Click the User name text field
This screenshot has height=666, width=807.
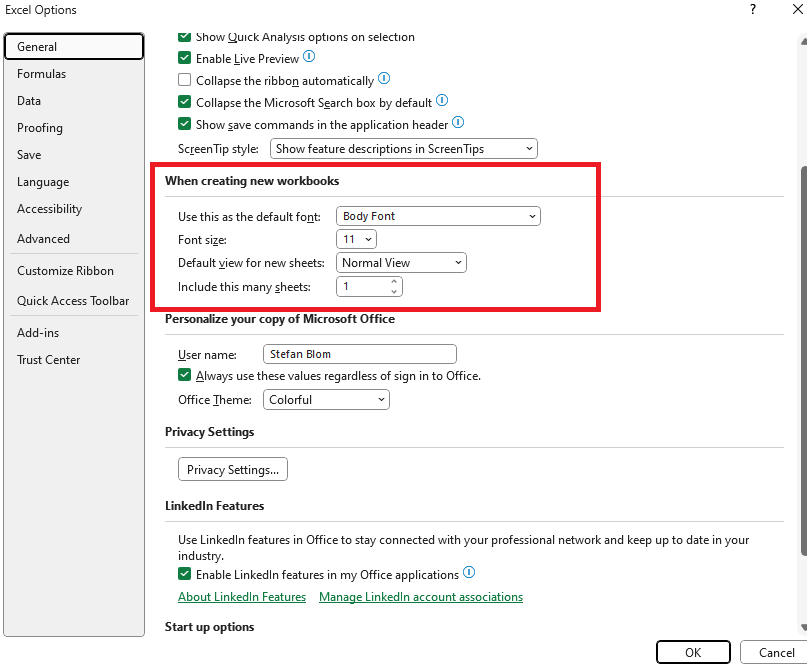(x=359, y=354)
